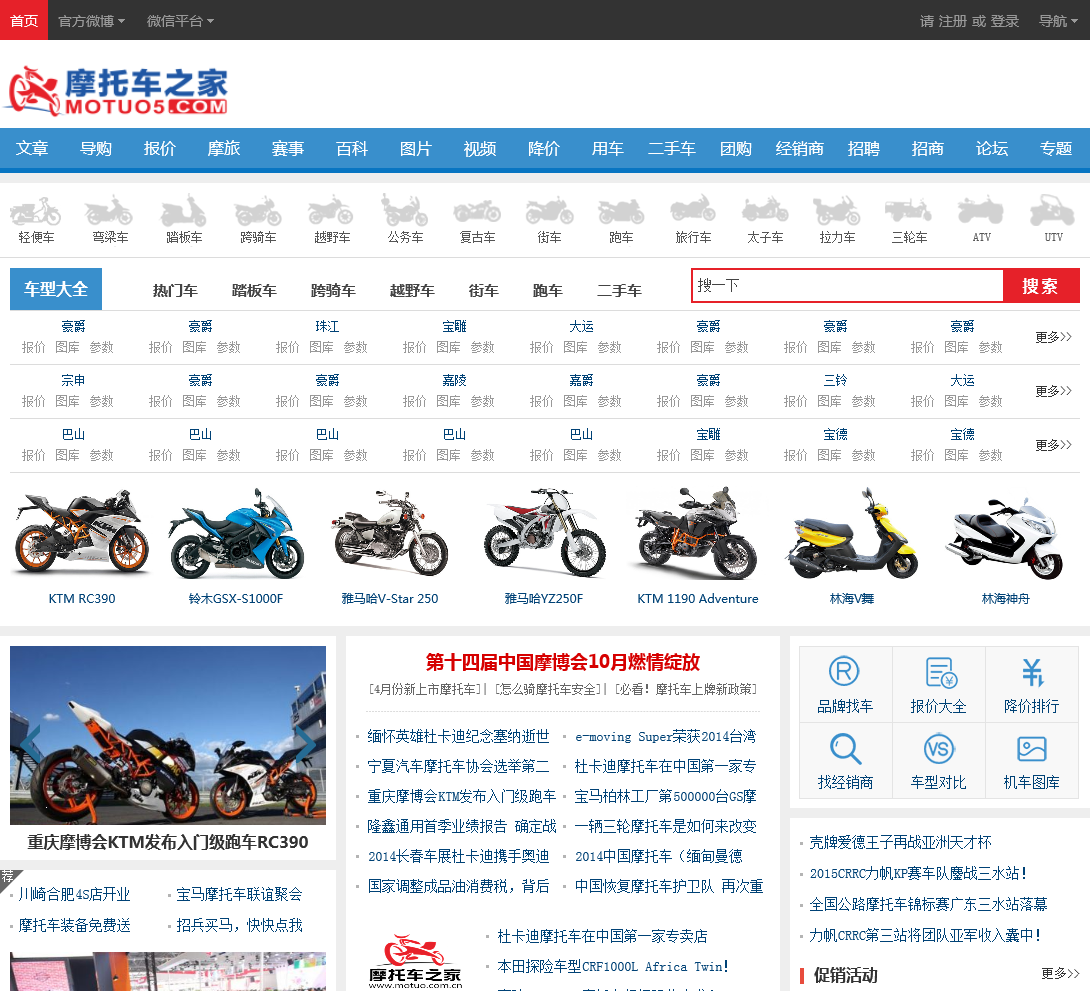This screenshot has height=991, width=1090.
Task: Select the 太子车 cruiser type icon
Action: coord(765,211)
